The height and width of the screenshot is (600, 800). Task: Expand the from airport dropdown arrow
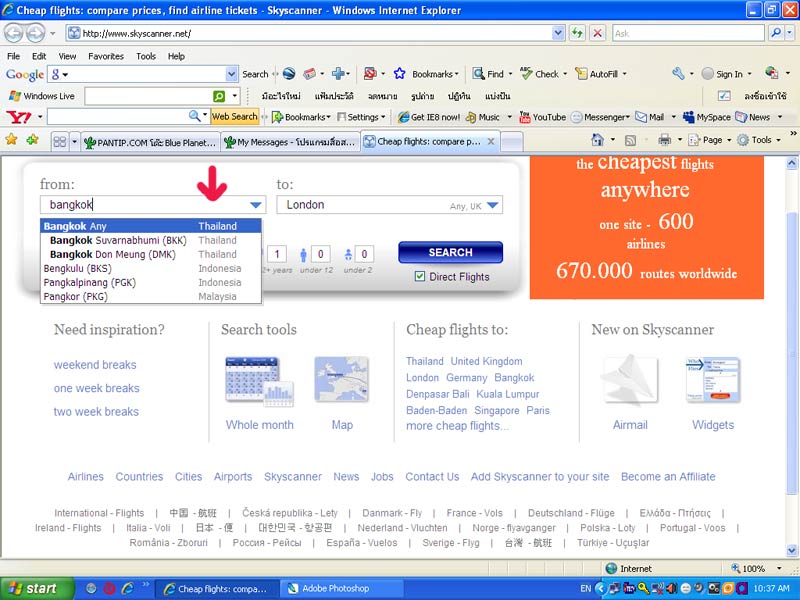pos(256,205)
